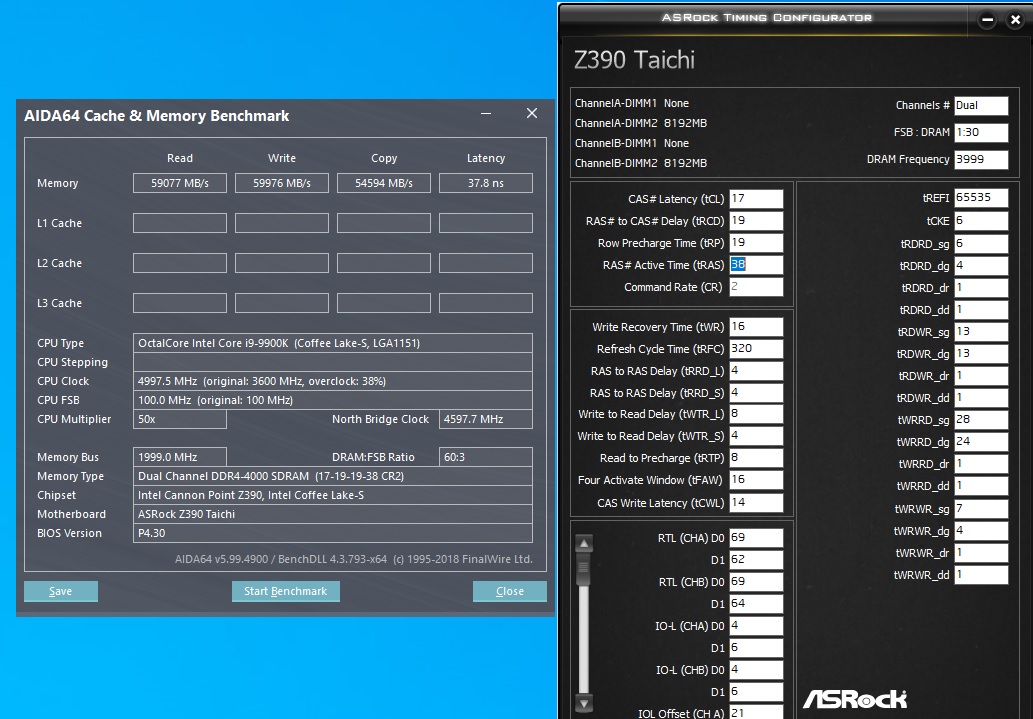Click the CPU Multiplier value 50x
Screen dimensions: 1033x719
point(180,419)
